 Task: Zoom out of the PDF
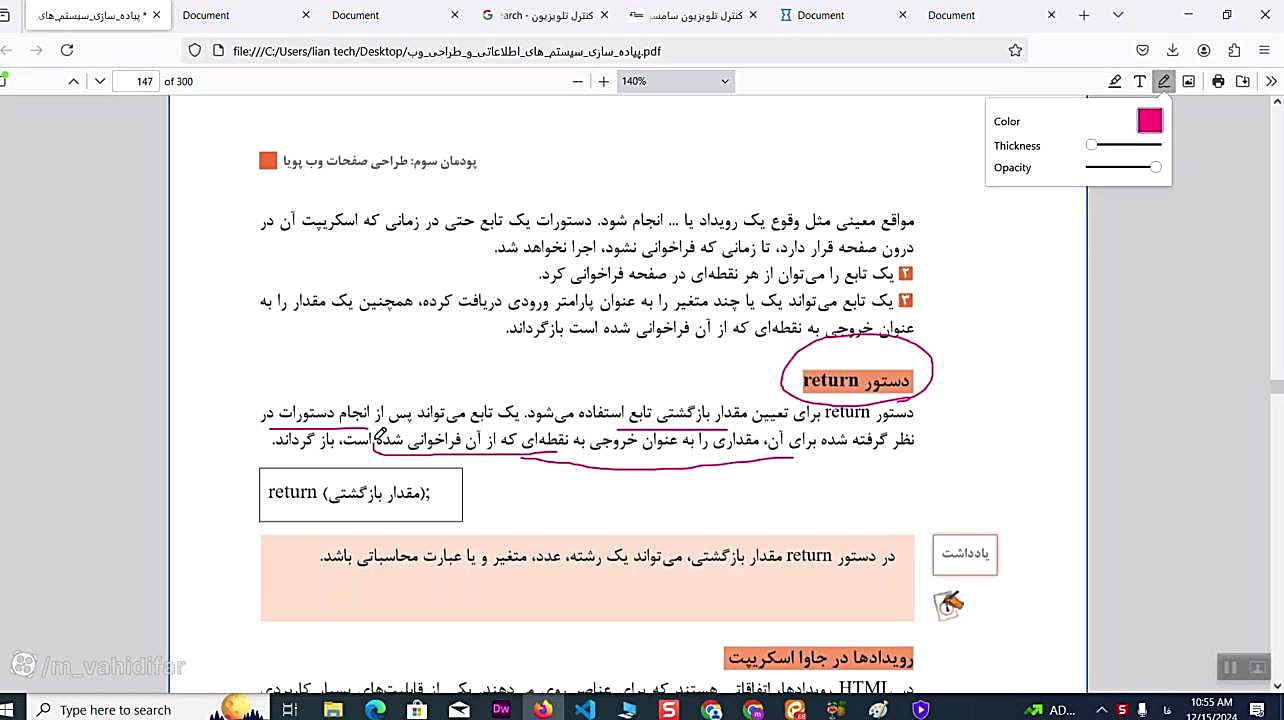577,81
